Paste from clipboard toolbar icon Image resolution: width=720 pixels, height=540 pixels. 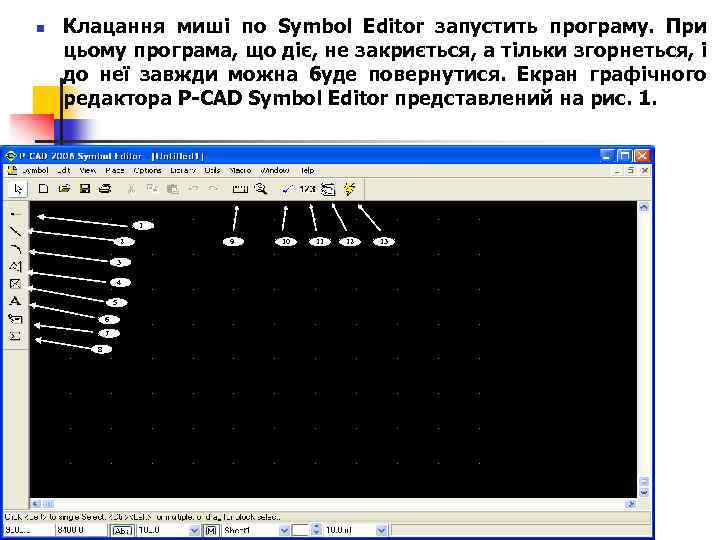coord(173,188)
